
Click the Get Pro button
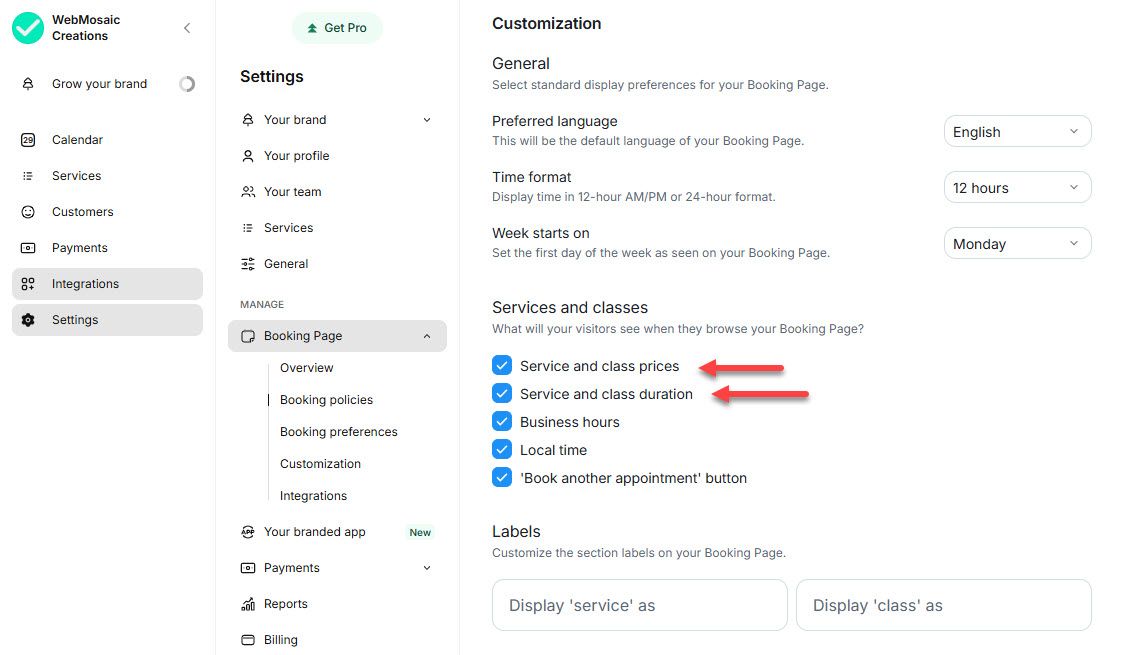[337, 28]
